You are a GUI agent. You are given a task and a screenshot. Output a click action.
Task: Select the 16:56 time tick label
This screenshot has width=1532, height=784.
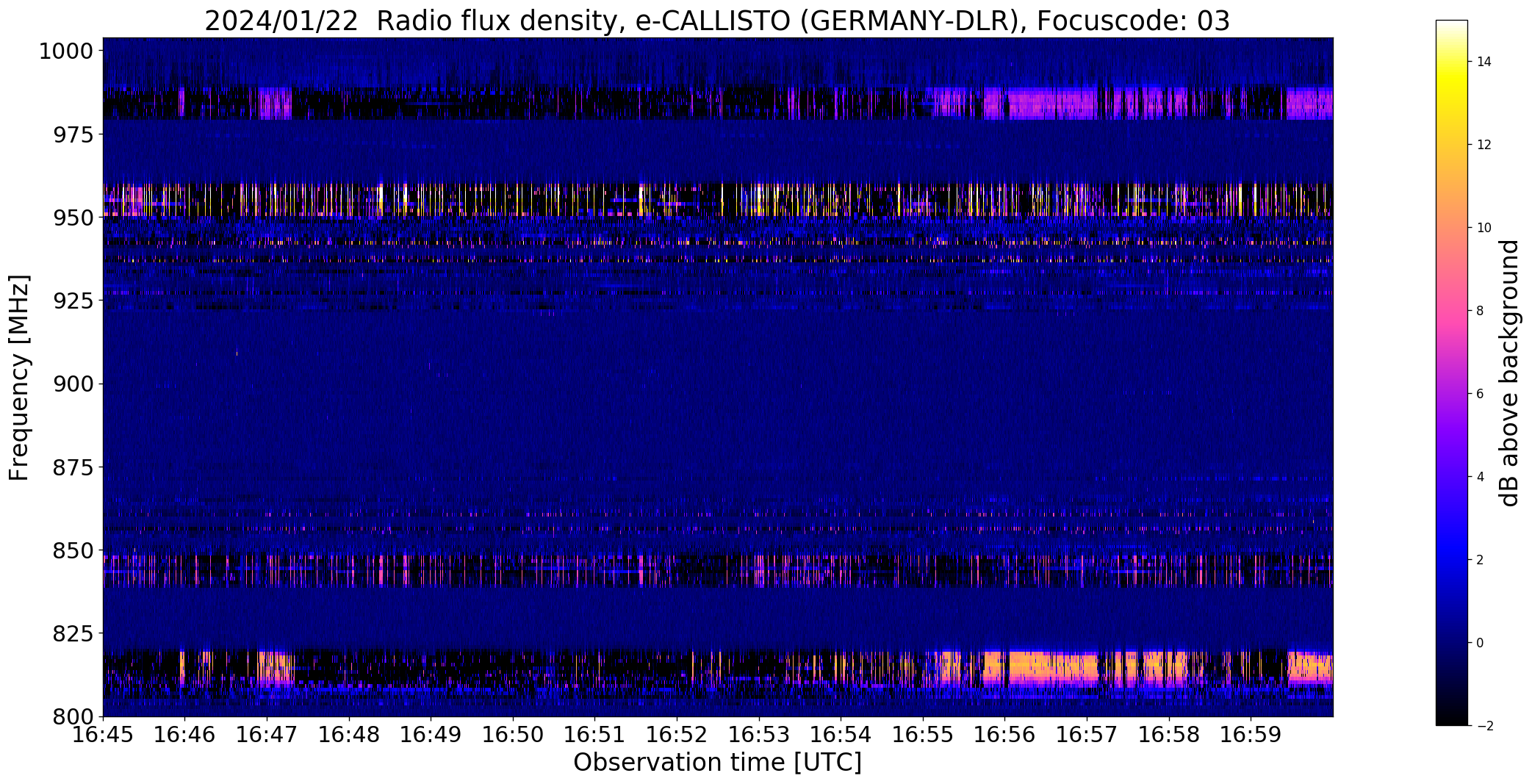click(1004, 735)
